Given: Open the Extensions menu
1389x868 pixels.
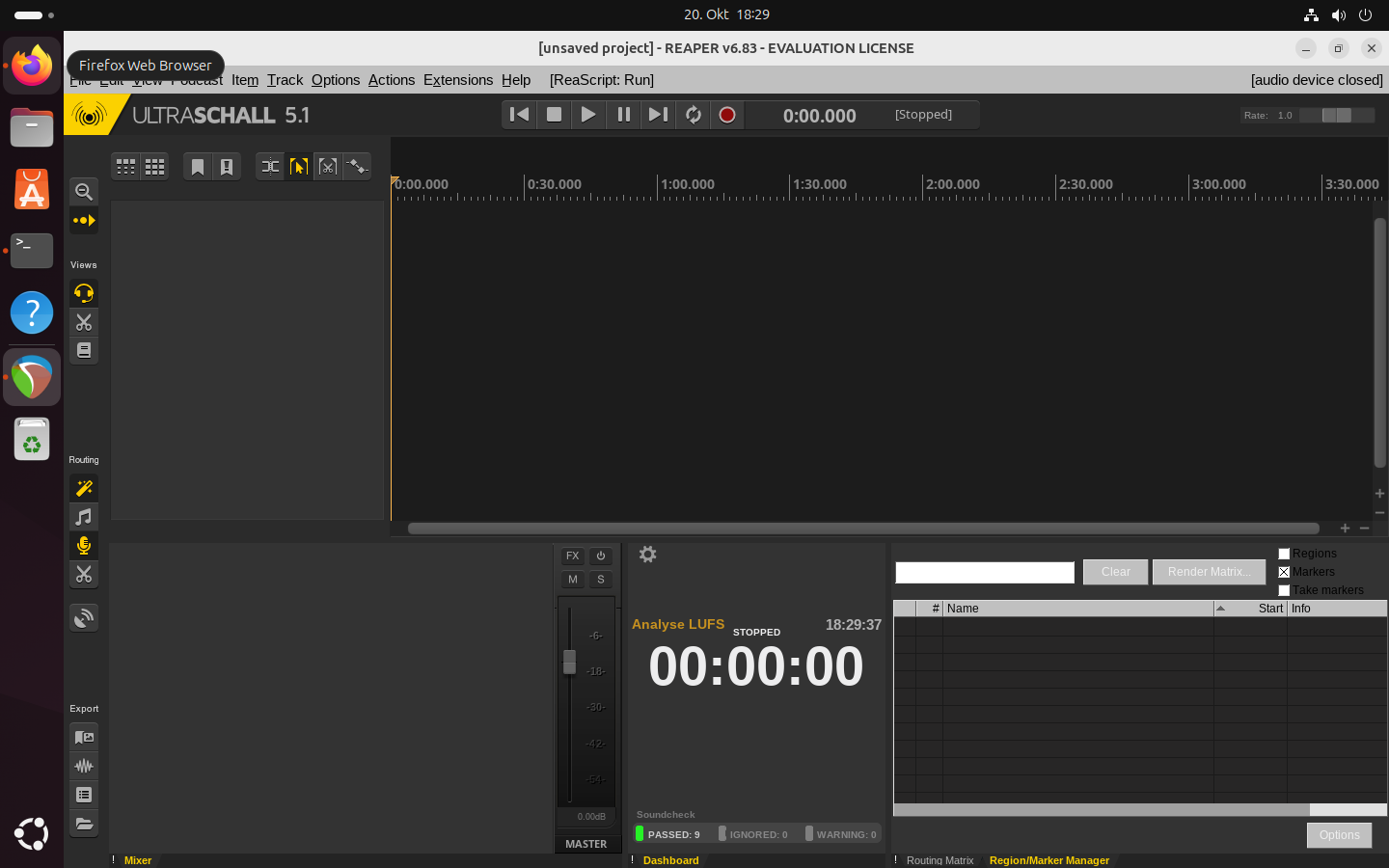Looking at the screenshot, I should pyautogui.click(x=458, y=80).
